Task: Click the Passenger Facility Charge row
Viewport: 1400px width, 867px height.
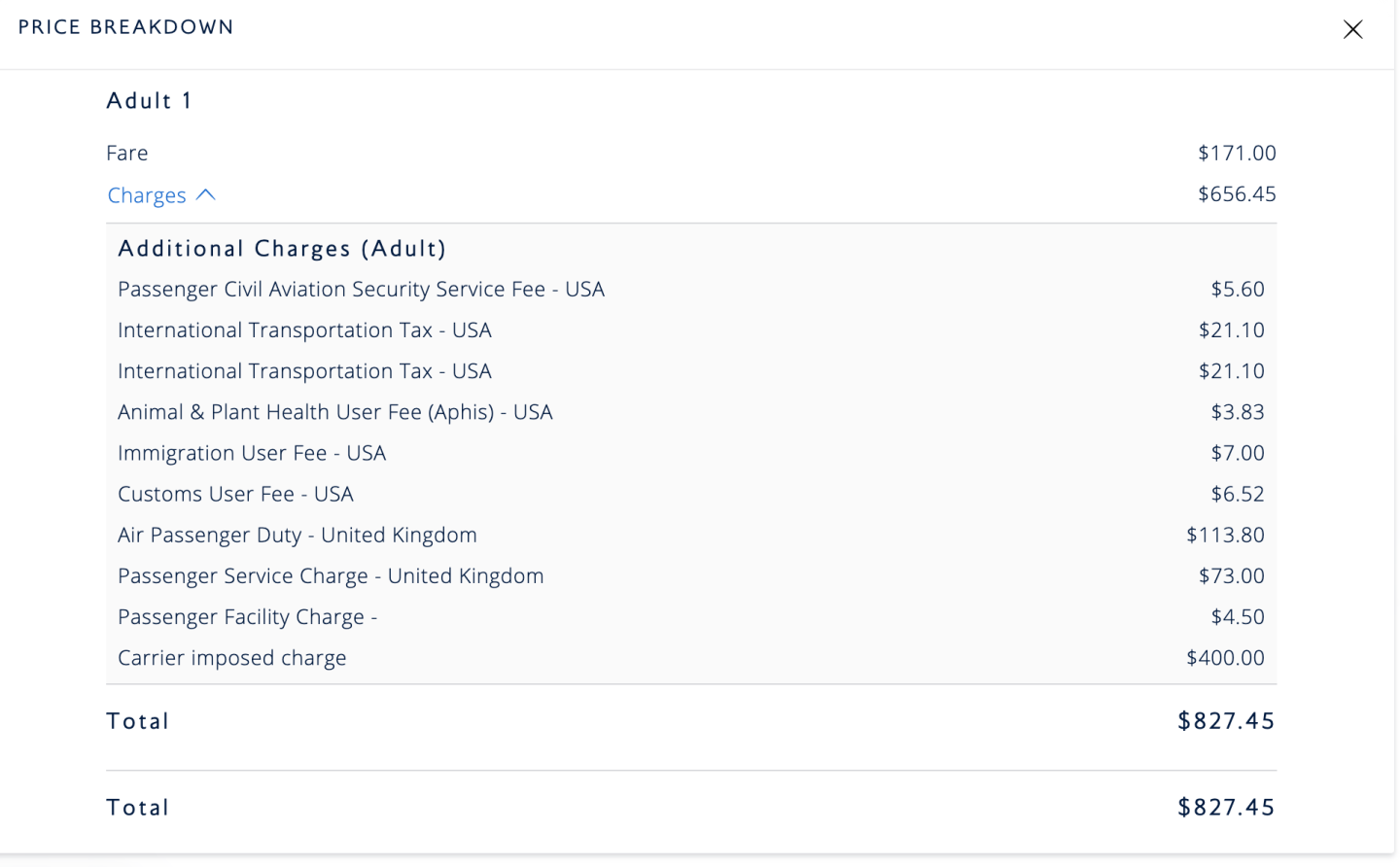Action: tap(247, 616)
